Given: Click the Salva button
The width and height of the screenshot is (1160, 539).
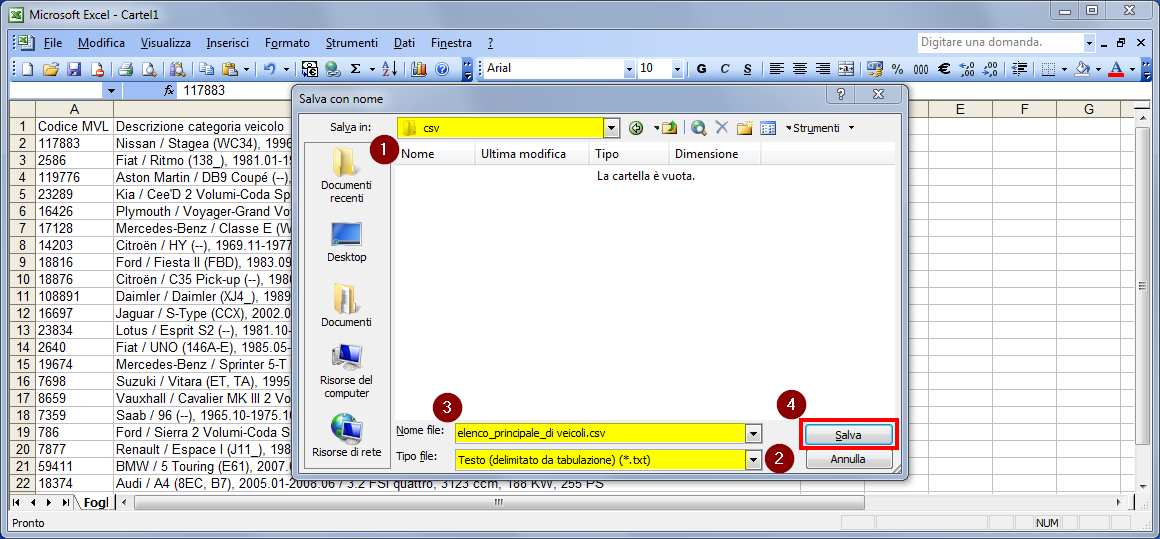Looking at the screenshot, I should click(849, 435).
